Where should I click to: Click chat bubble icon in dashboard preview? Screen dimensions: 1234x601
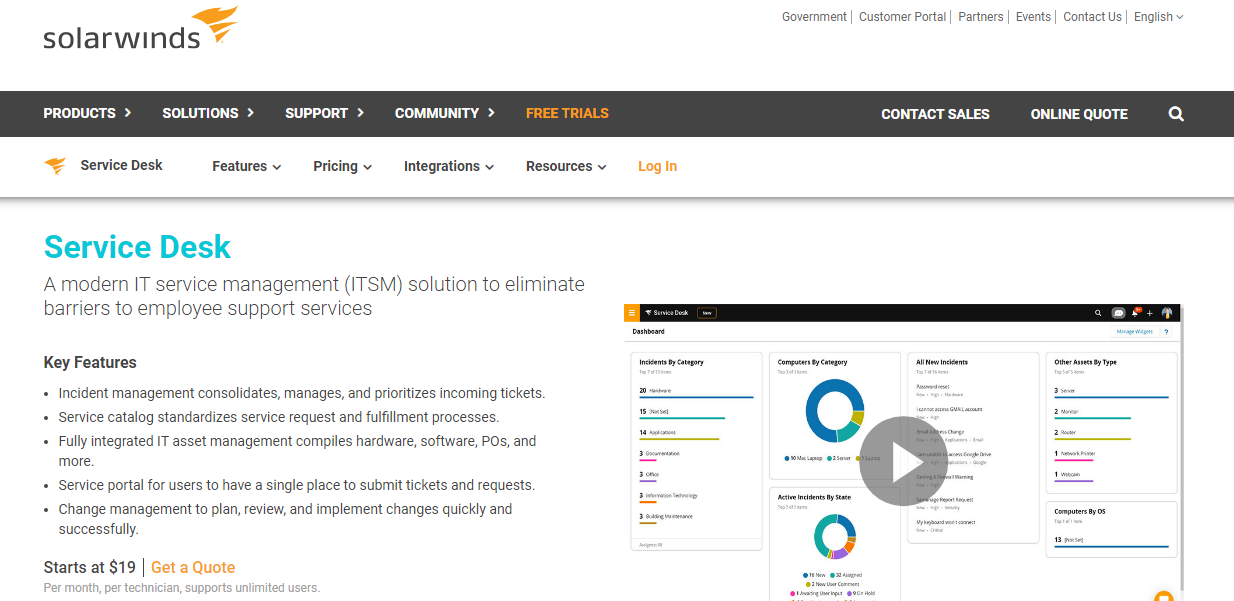pyautogui.click(x=1118, y=313)
